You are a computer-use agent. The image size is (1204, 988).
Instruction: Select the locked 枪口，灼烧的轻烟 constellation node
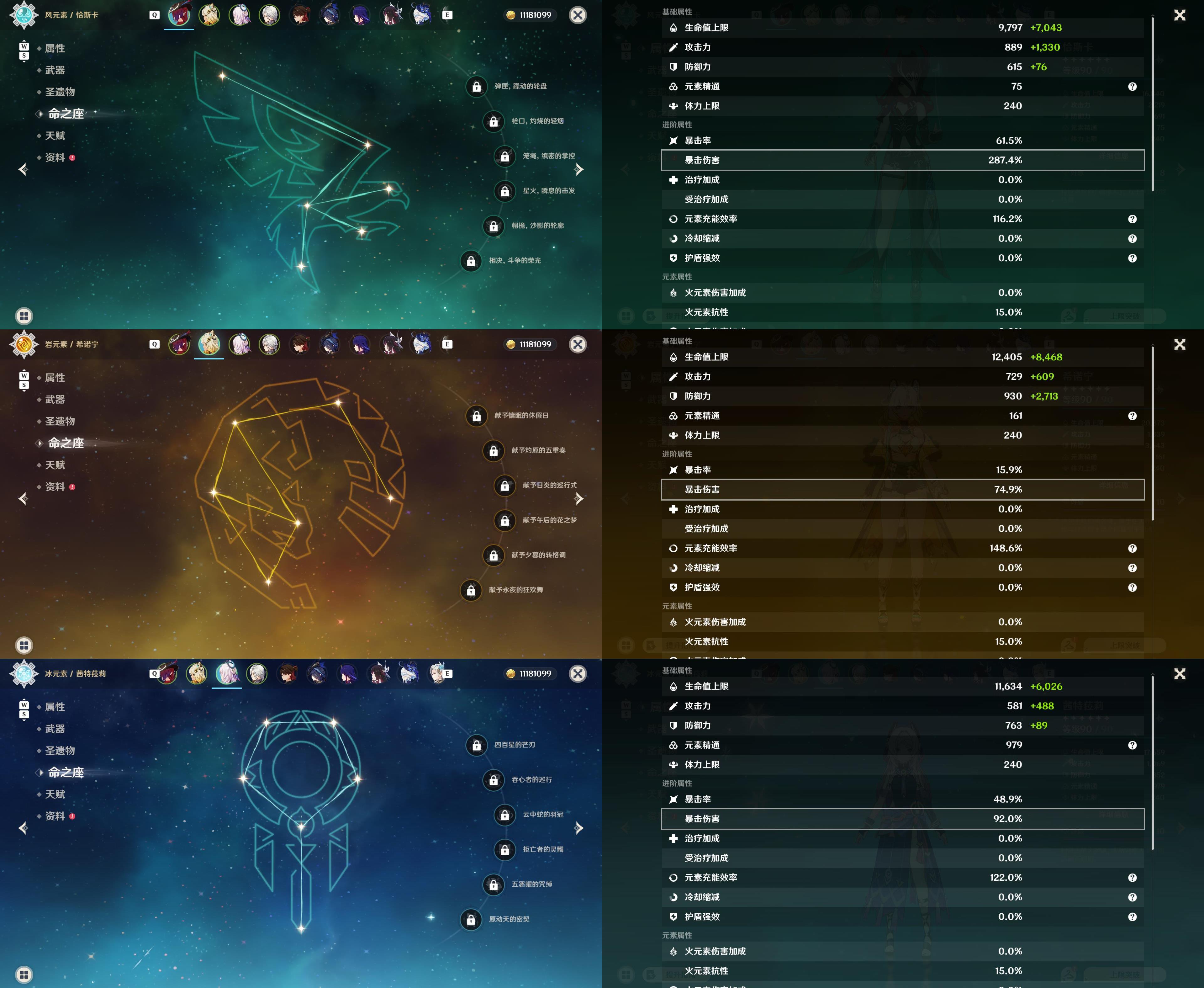pos(493,121)
